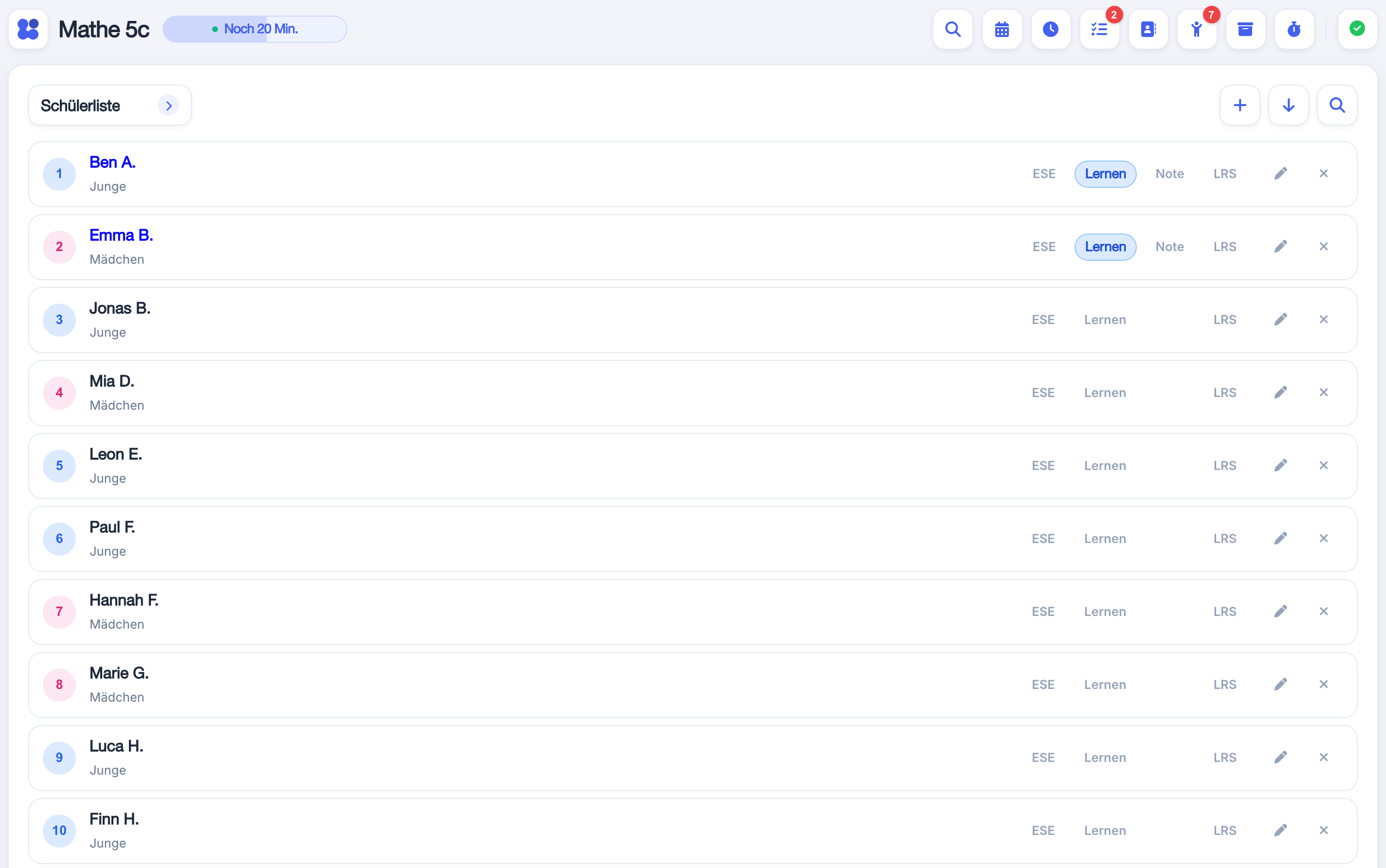
Task: Edit Jonas B. with pencil icon
Action: 1281,319
